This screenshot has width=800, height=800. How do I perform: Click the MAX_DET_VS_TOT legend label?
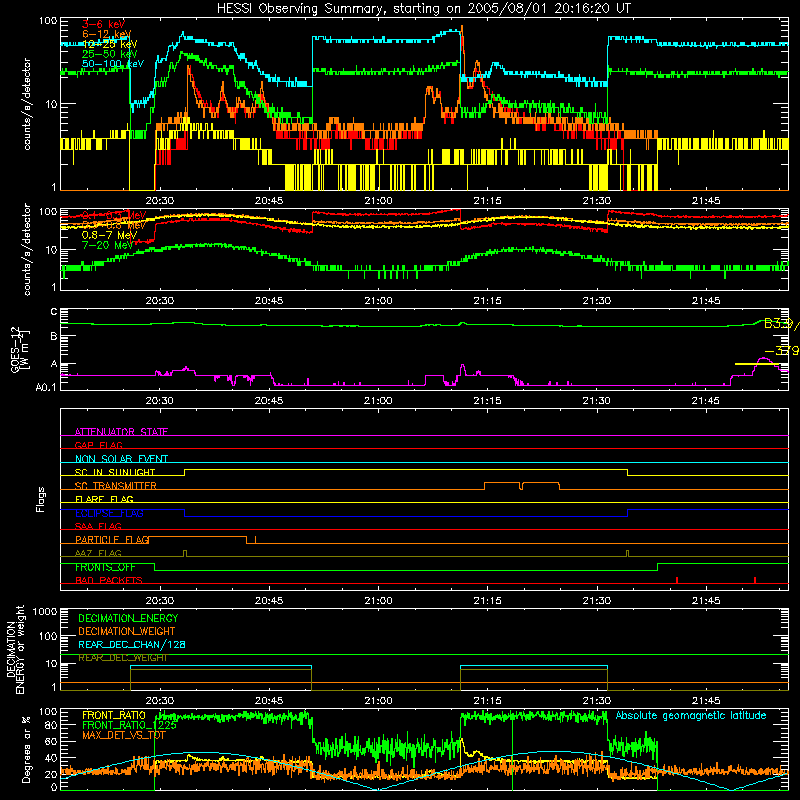[x=124, y=735]
